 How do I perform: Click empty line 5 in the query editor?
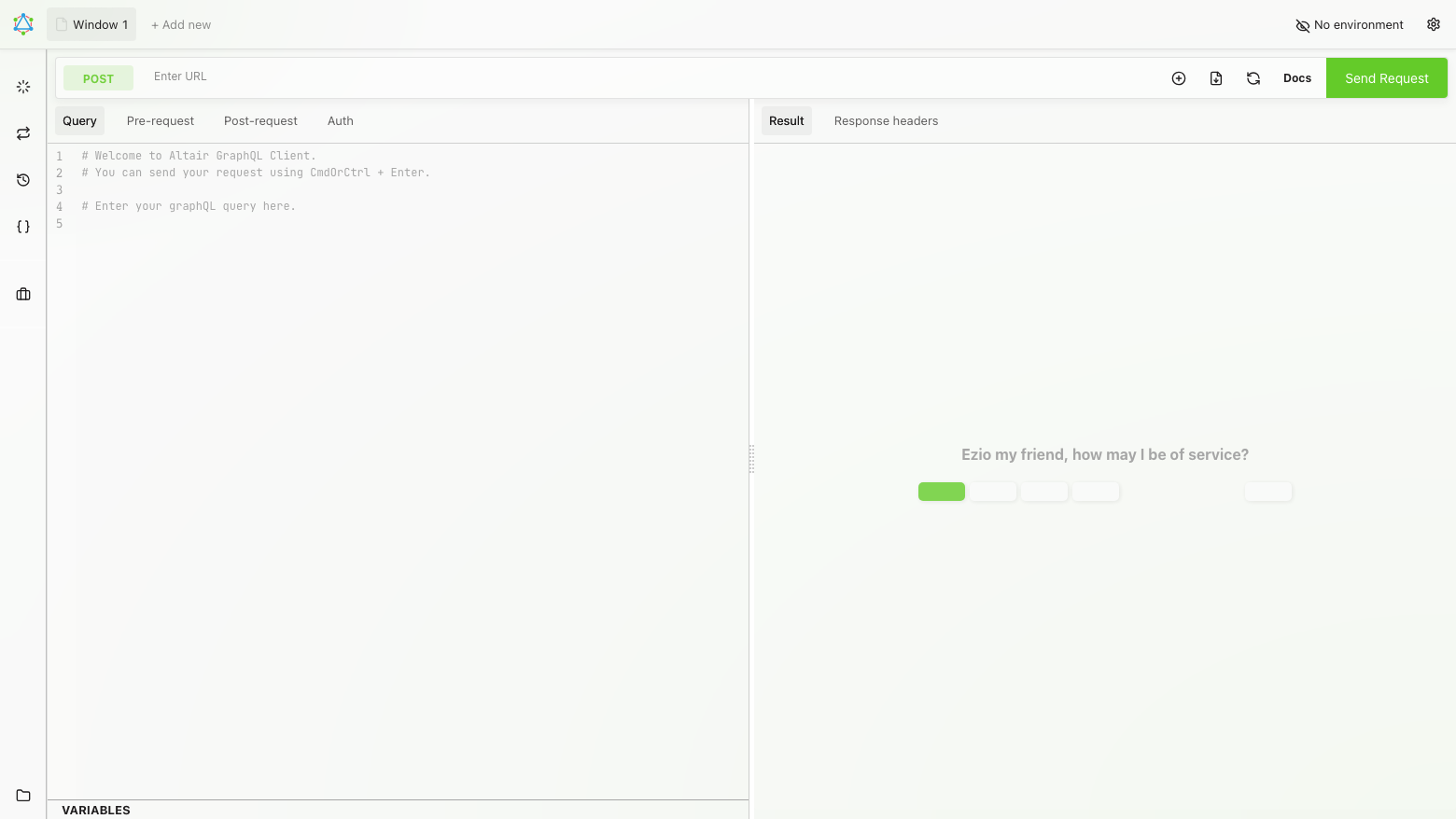coord(411,224)
